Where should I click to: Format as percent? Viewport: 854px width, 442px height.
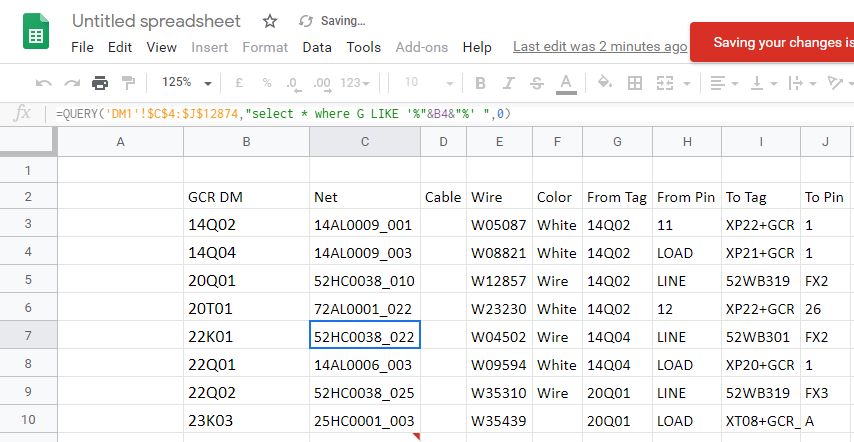pyautogui.click(x=266, y=83)
